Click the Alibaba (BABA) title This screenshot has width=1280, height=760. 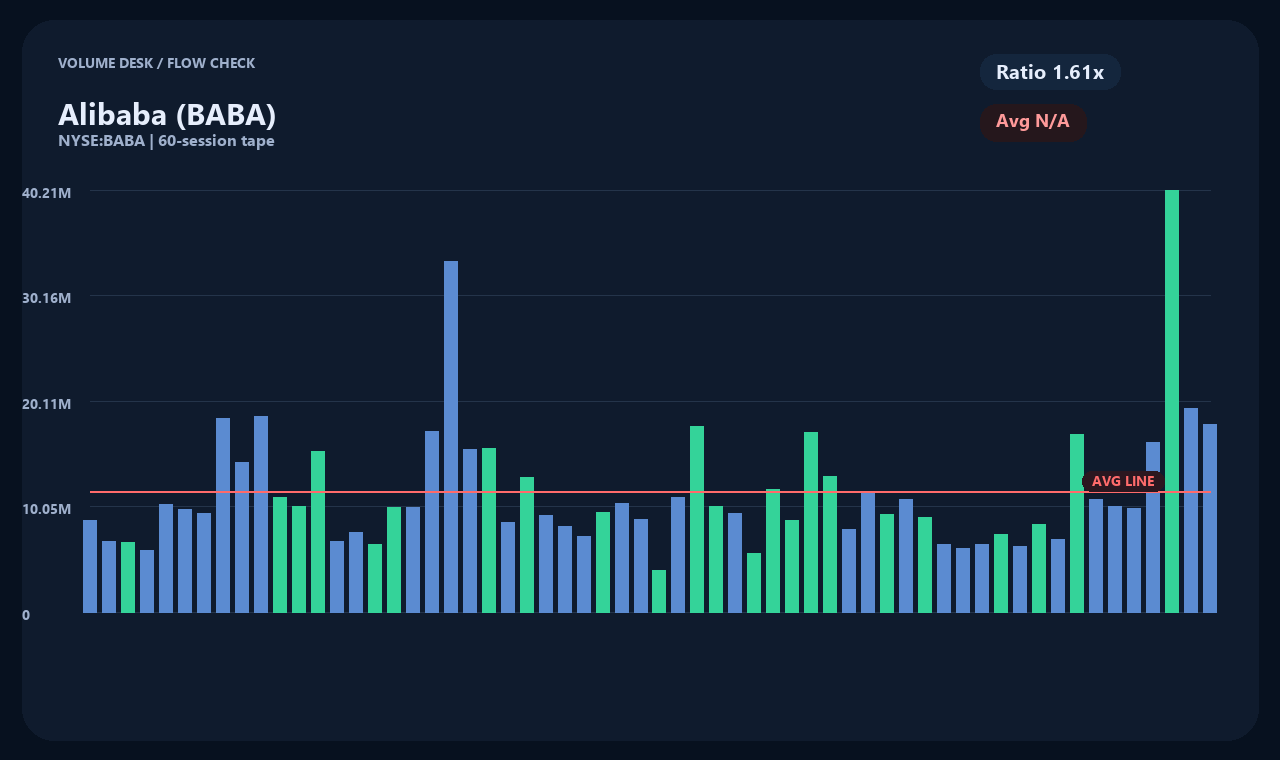tap(167, 114)
